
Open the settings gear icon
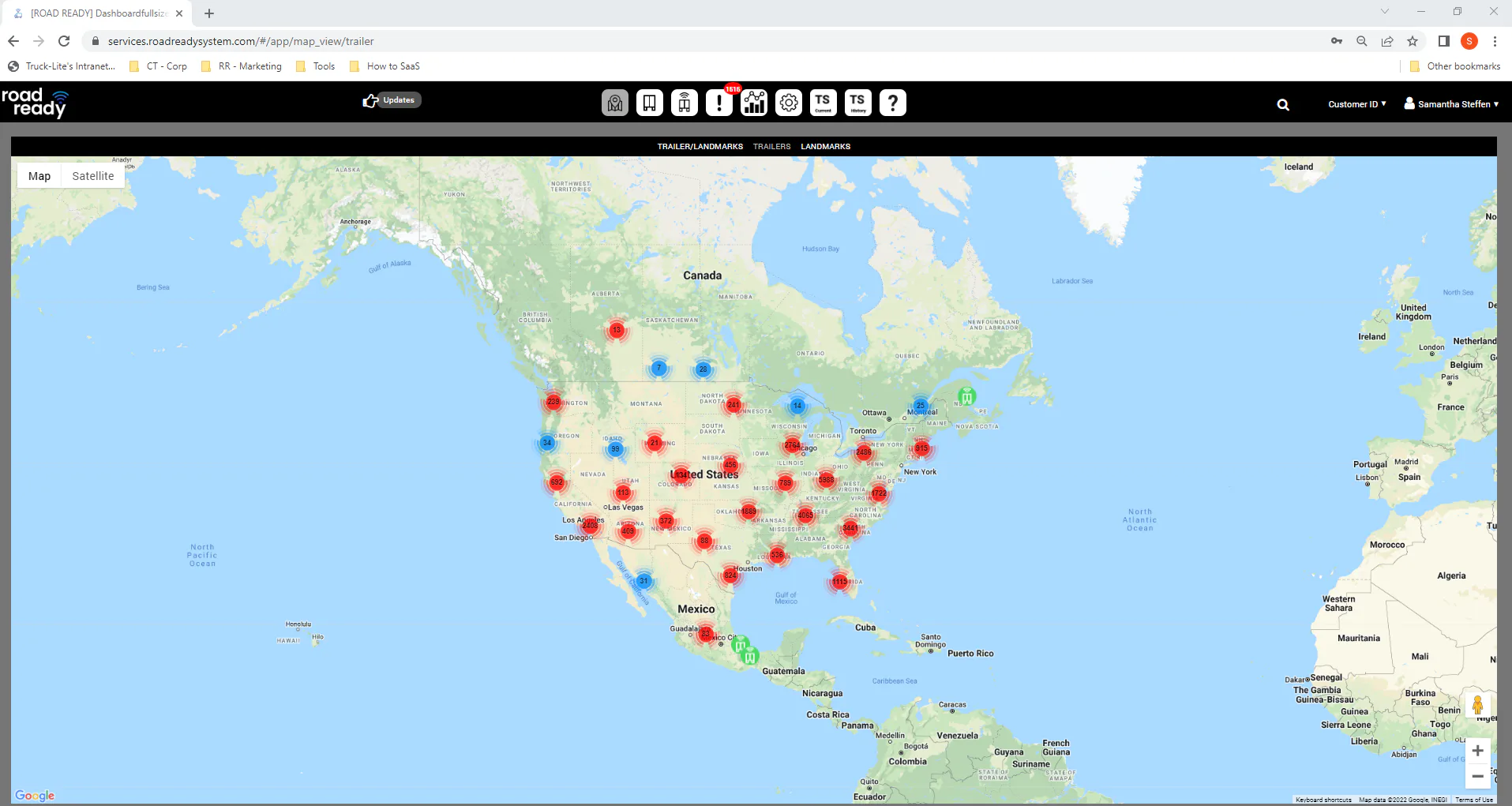789,103
